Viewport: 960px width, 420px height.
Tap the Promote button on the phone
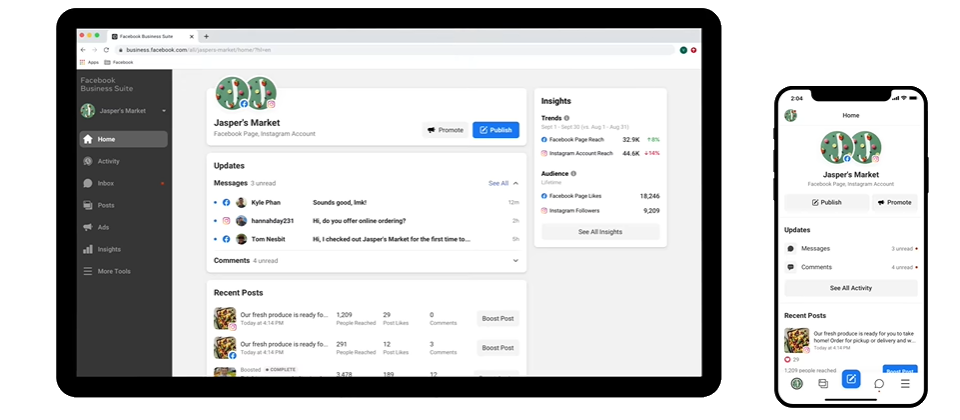point(894,202)
